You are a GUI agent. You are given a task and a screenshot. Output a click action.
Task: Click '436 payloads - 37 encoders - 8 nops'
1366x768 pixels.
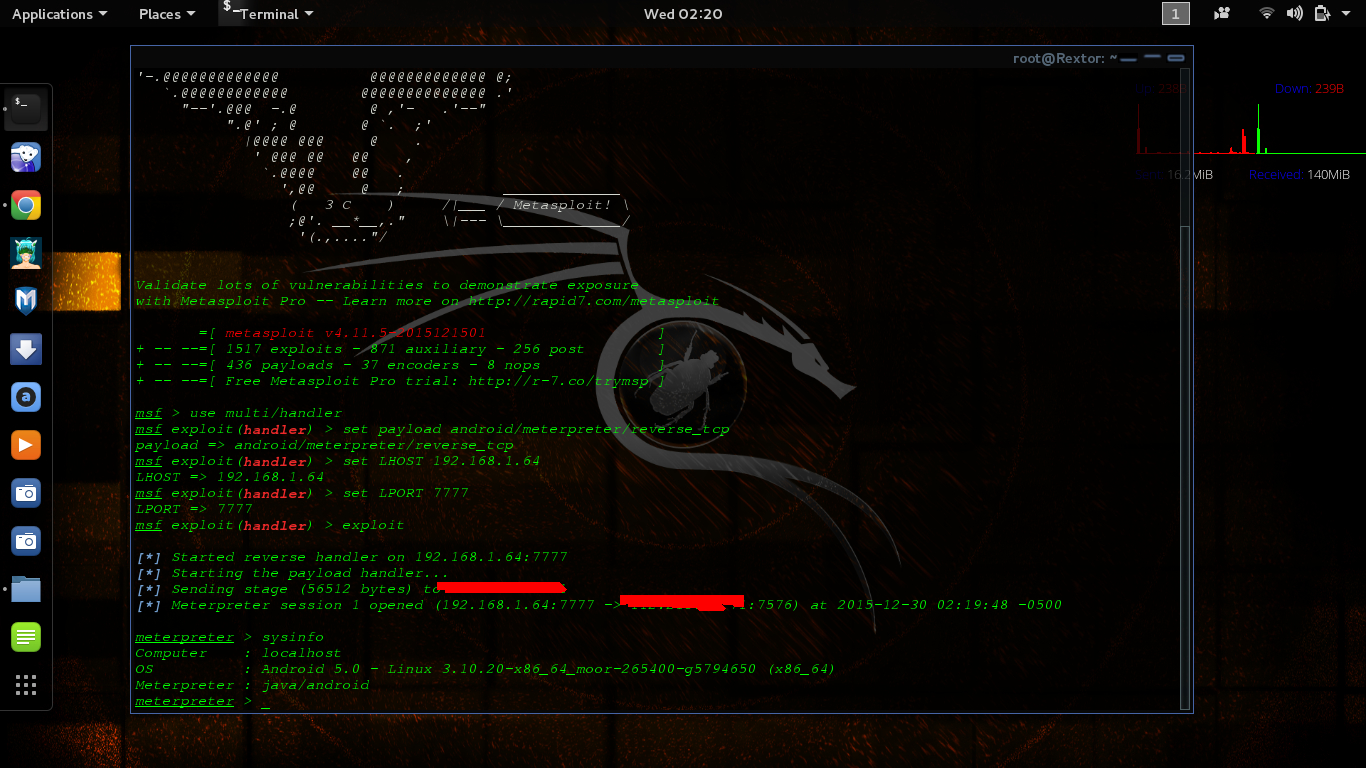pos(383,365)
